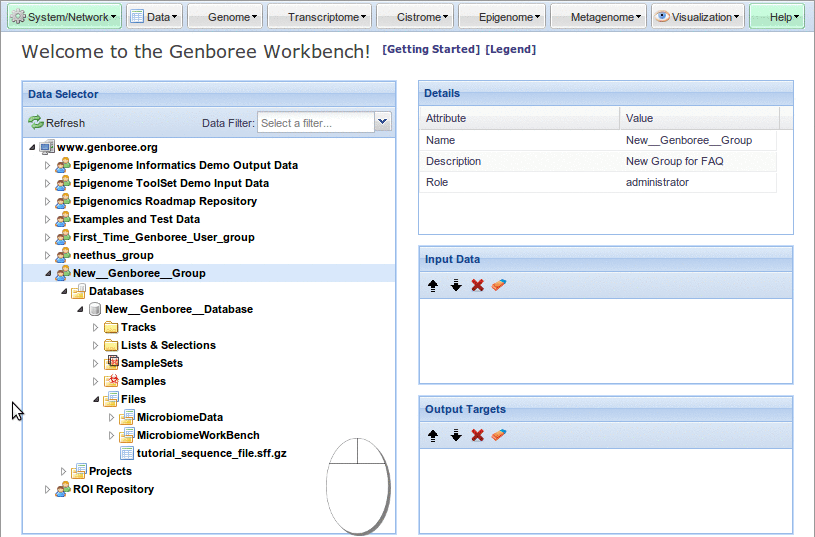
Task: Collapse the New__Genboree__Group tree node
Action: pyautogui.click(x=47, y=274)
